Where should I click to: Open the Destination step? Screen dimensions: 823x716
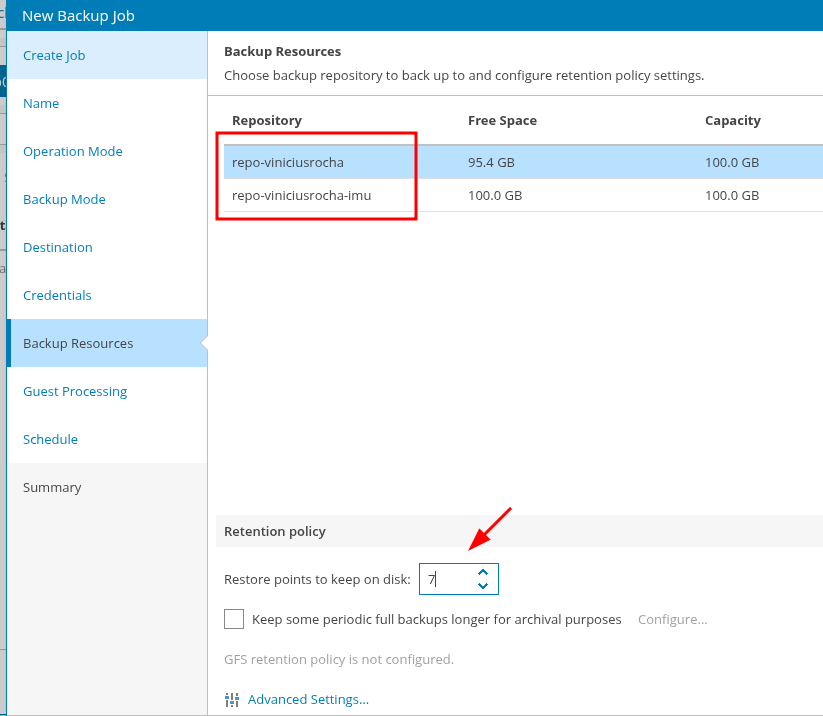(58, 247)
